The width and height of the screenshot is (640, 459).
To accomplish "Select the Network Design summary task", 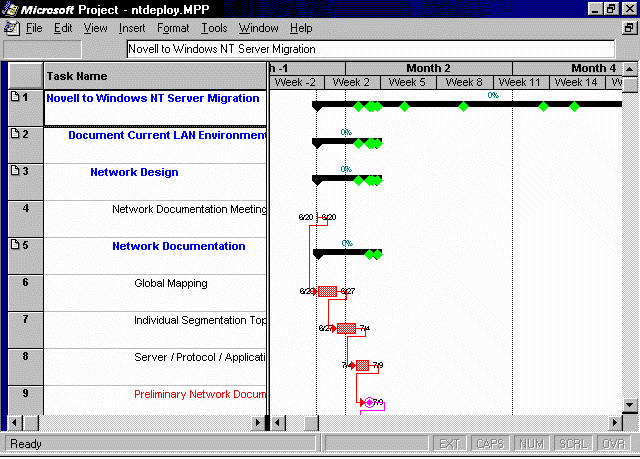I will tap(134, 172).
